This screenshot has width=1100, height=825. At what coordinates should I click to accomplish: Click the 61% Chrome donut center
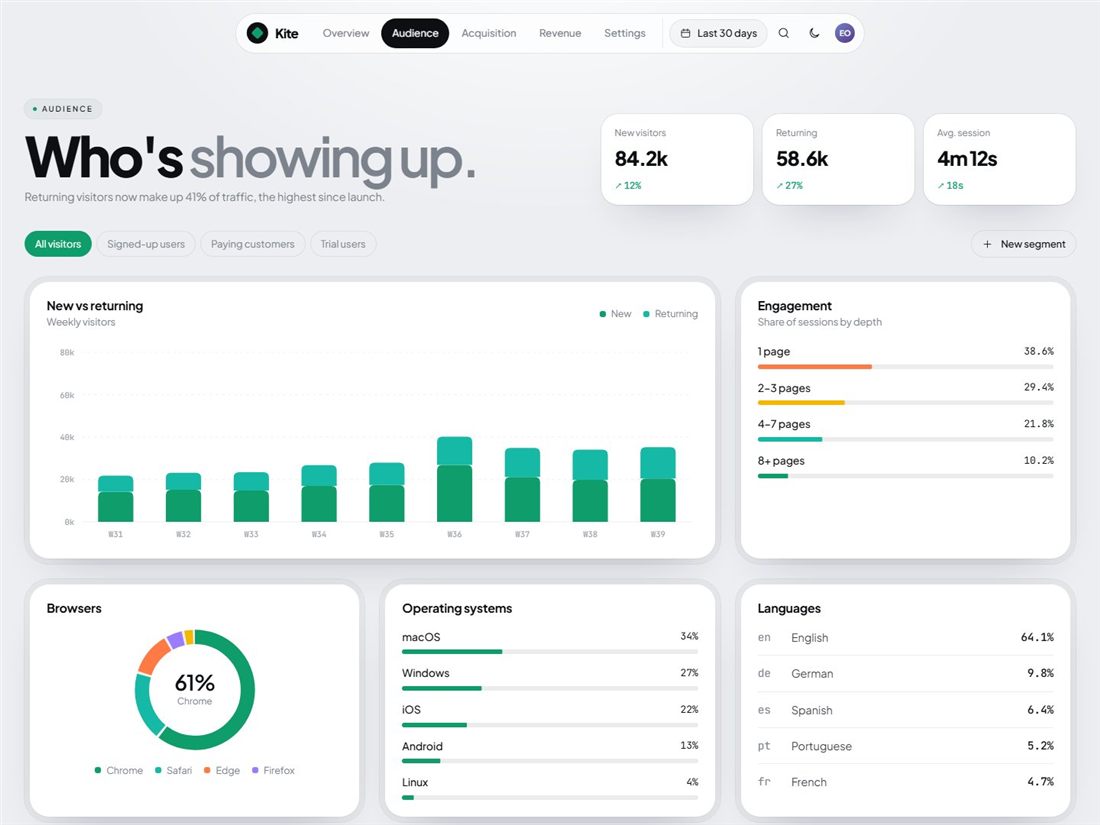pos(194,690)
